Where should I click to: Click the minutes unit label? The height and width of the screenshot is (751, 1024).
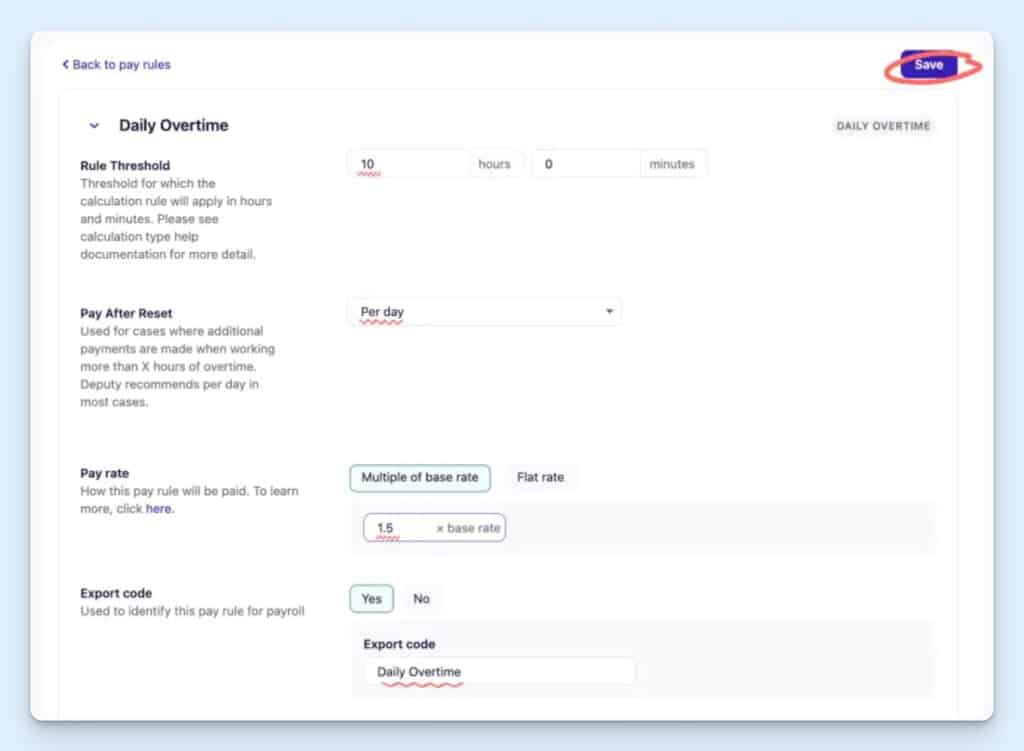pos(672,163)
